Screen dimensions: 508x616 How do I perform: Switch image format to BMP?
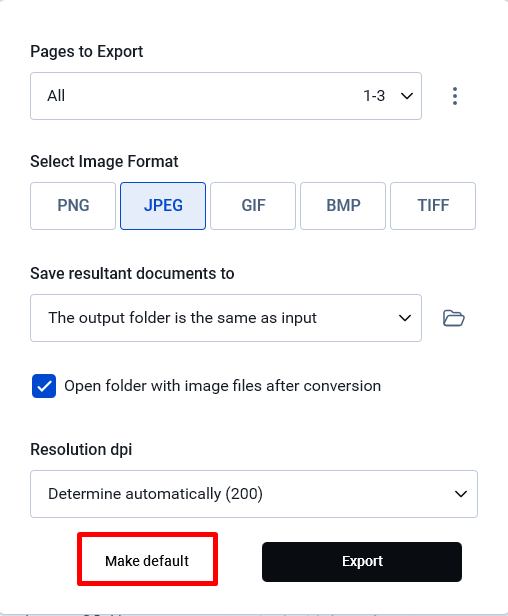click(x=343, y=206)
